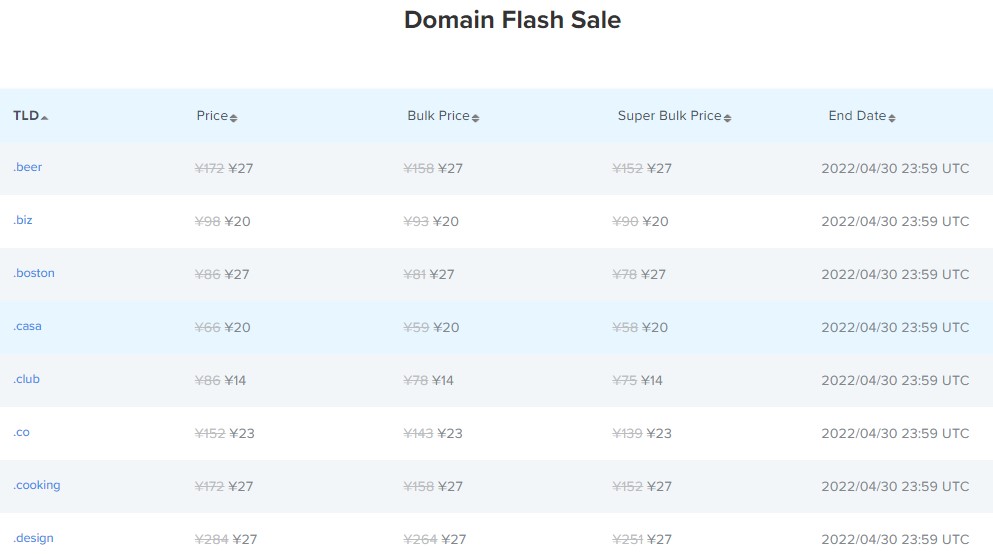The width and height of the screenshot is (993, 560).
Task: Sort by Price column header
Action: (x=212, y=116)
